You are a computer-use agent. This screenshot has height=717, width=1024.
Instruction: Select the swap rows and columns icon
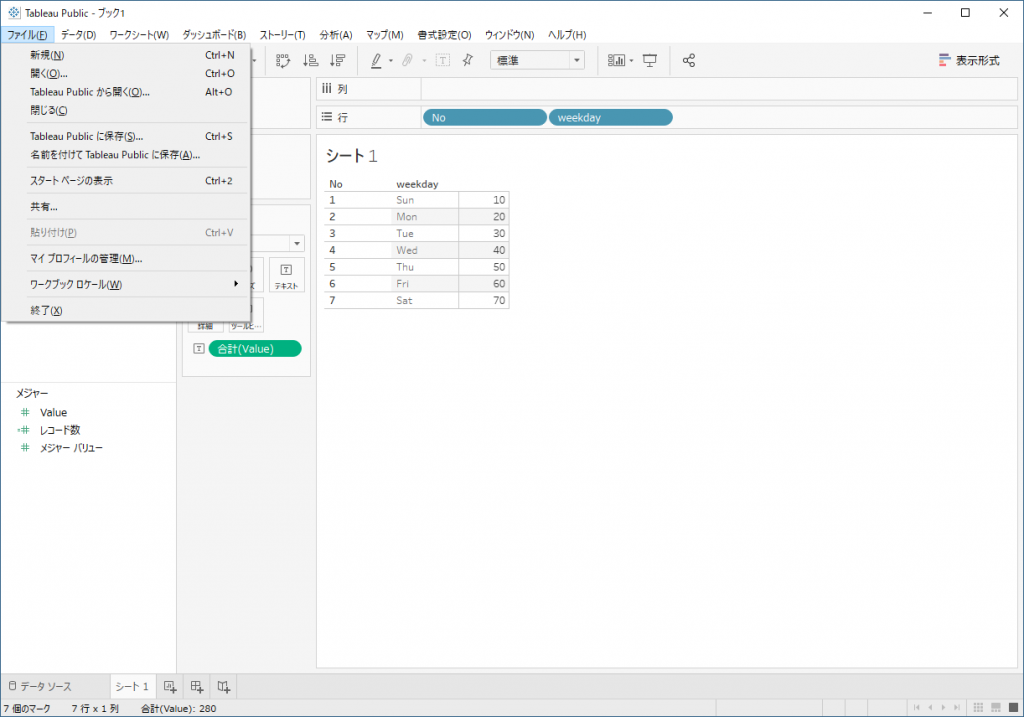(283, 60)
